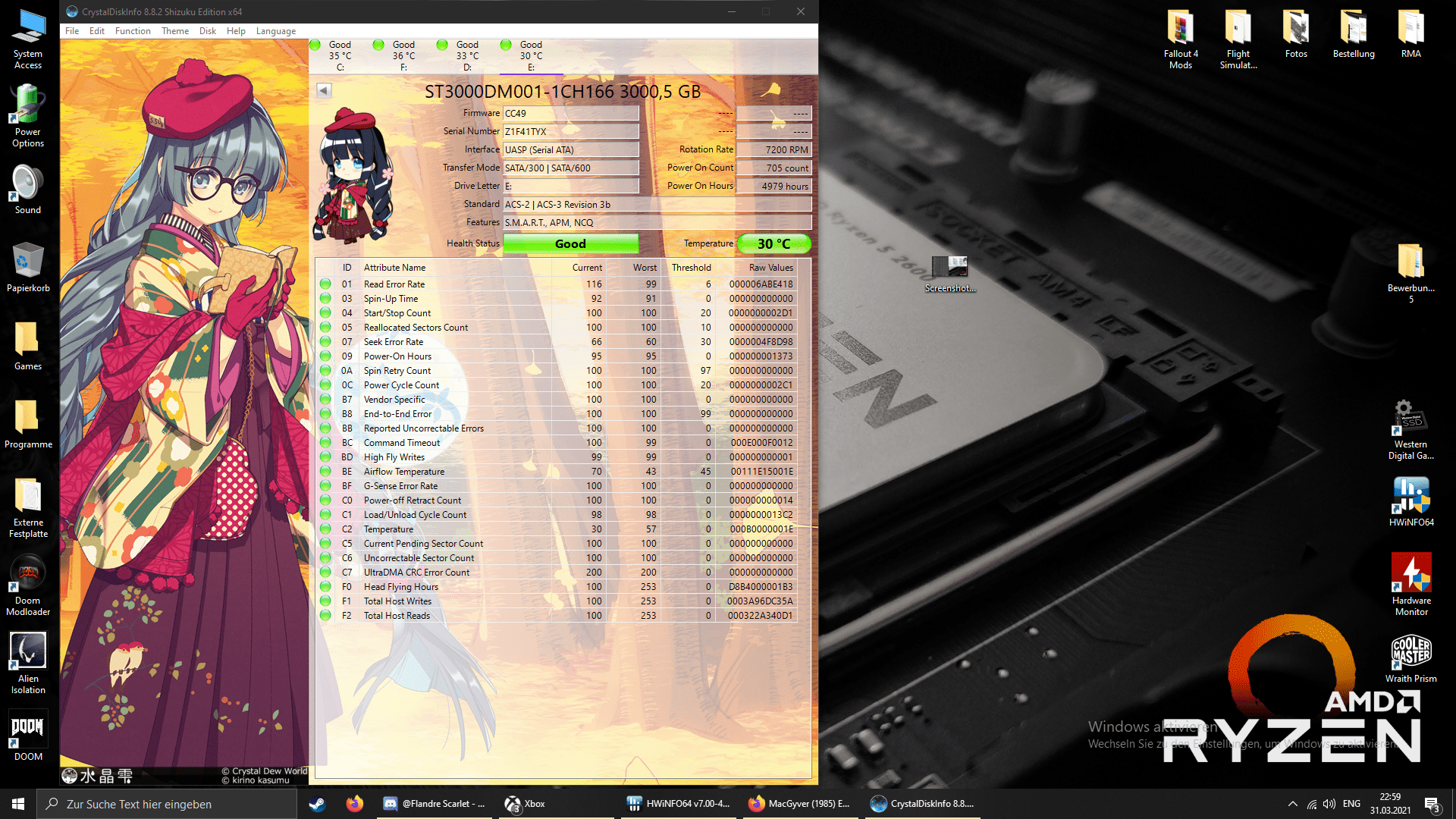This screenshot has height=819, width=1456.
Task: Switch to Discord Flandre Scarlet taskbar item
Action: tap(434, 804)
